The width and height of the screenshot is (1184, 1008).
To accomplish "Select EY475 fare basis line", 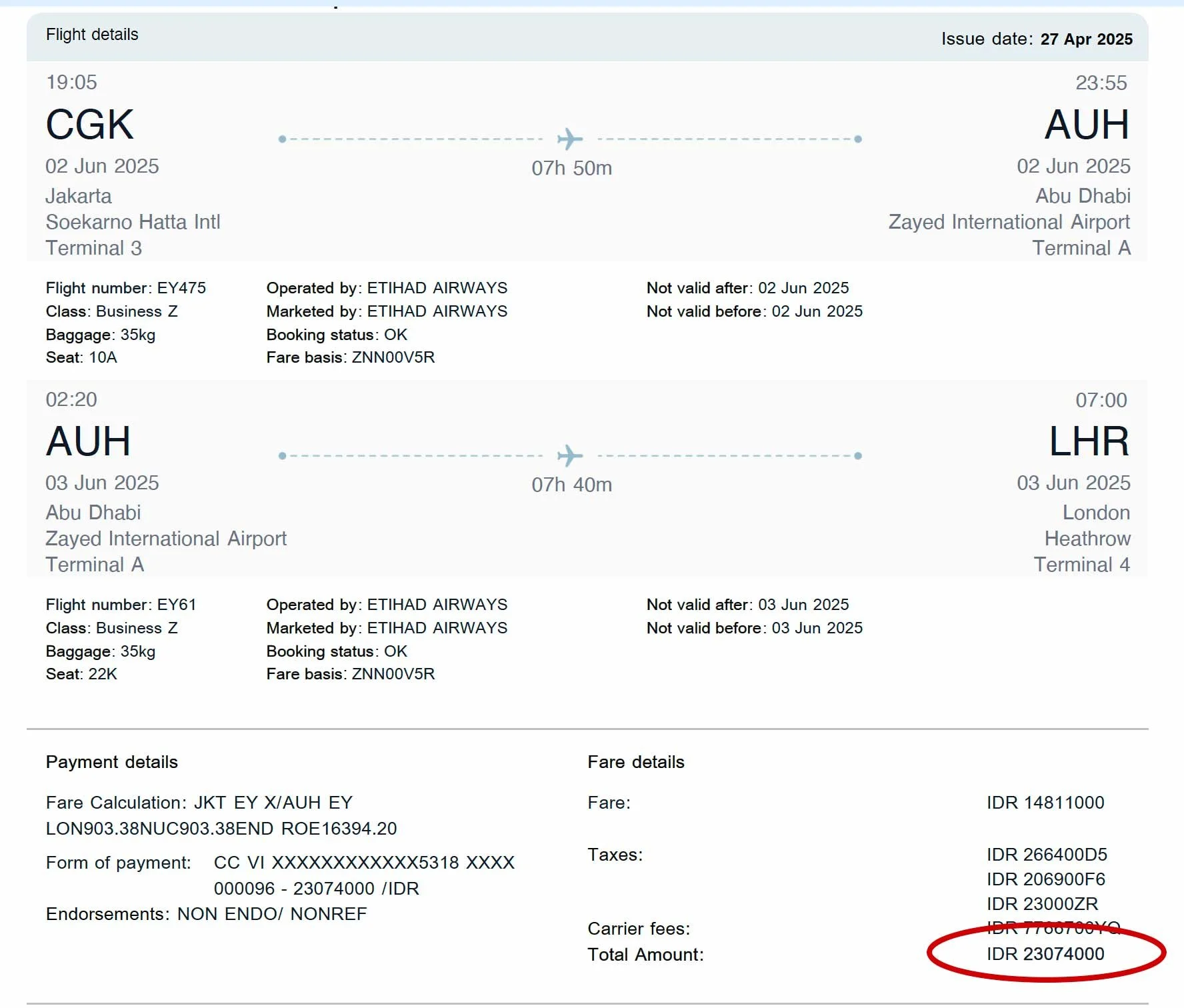I will coord(351,357).
